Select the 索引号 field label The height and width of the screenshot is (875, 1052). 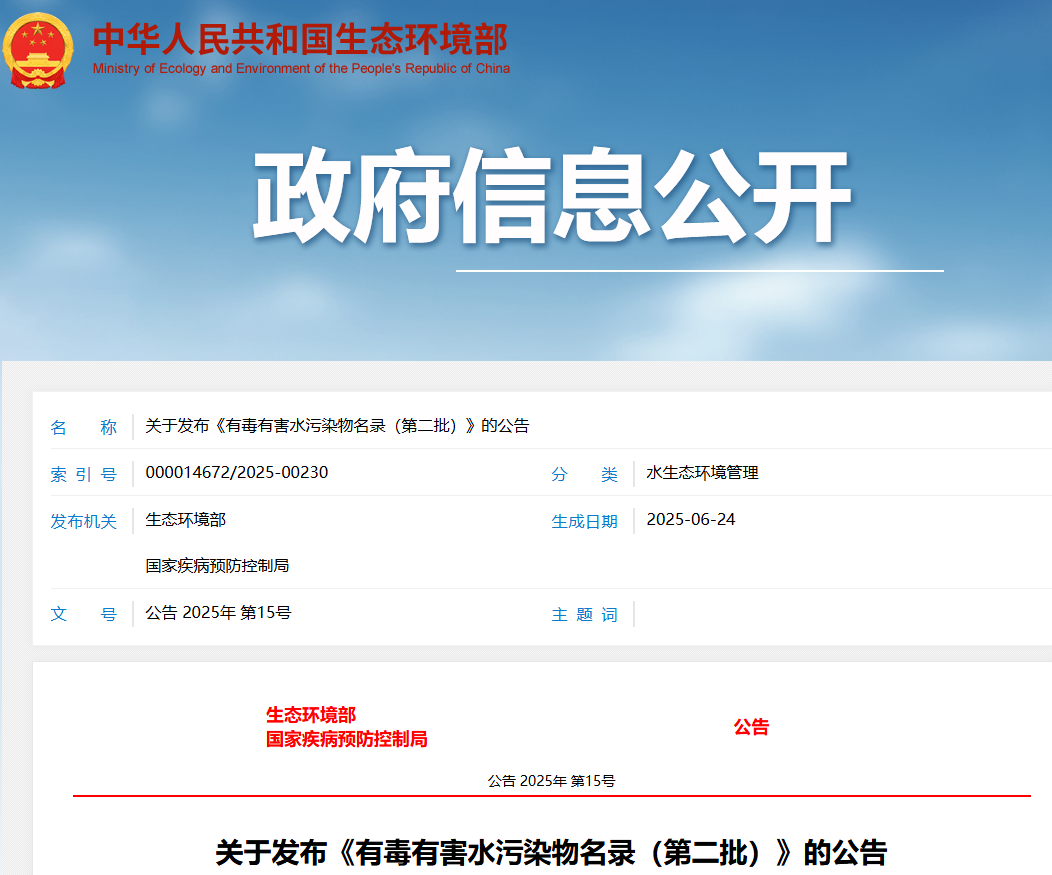83,474
